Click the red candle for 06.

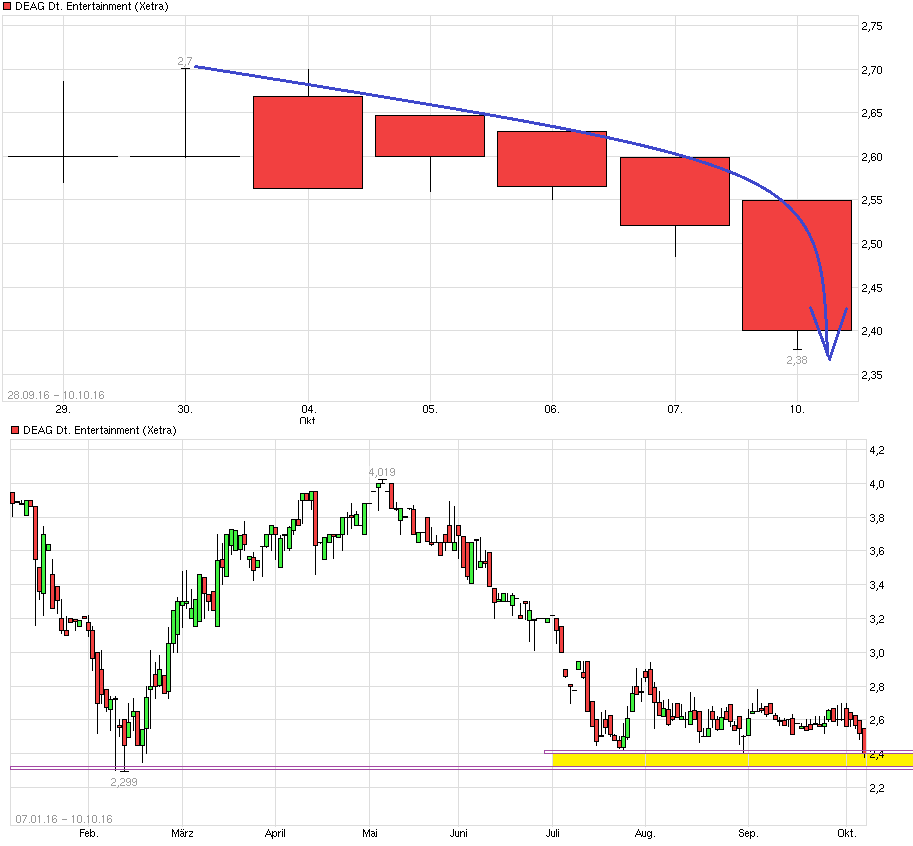(552, 159)
